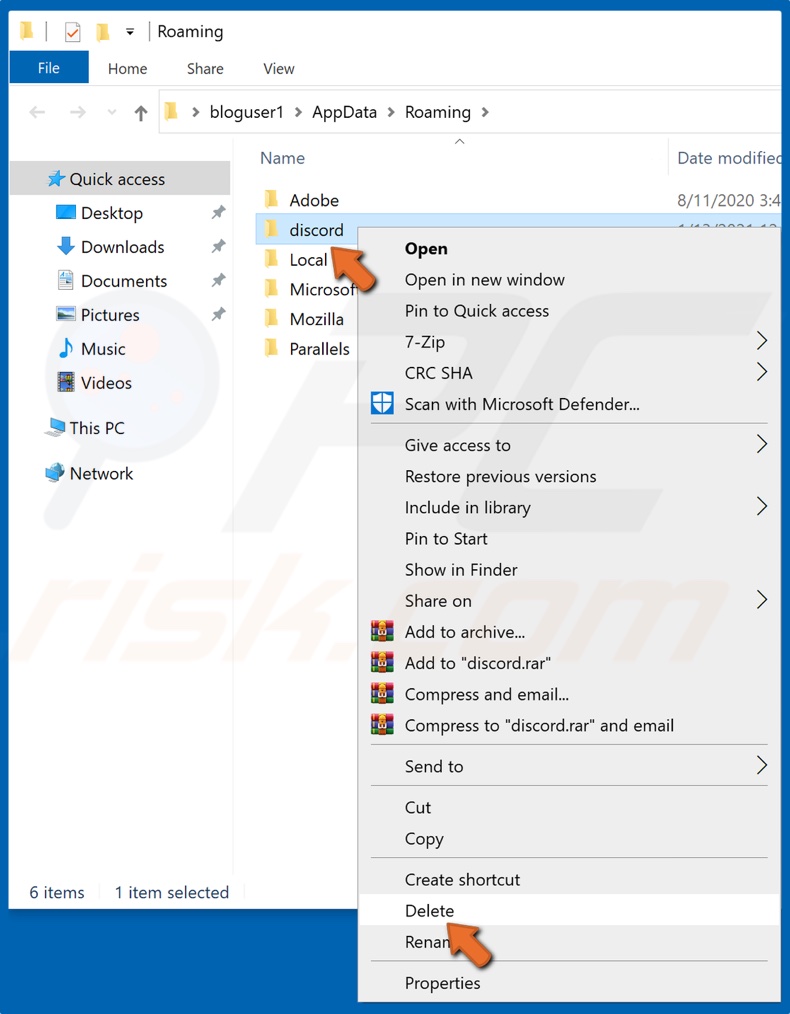The image size is (790, 1014).
Task: Expand the Share on submenu
Action: (x=569, y=601)
